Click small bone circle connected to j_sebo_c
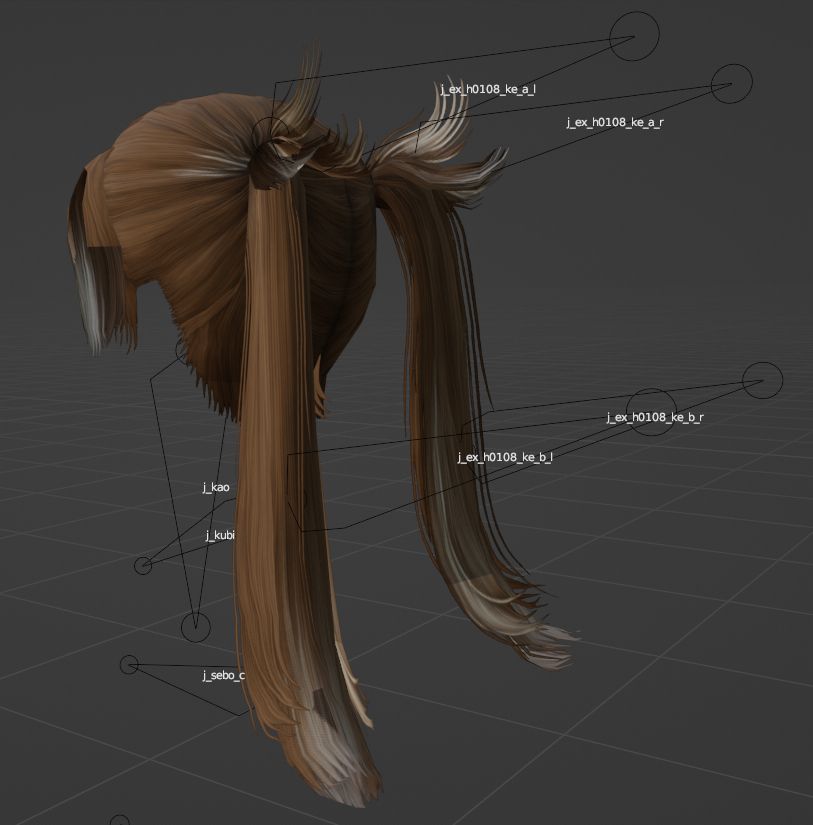Image resolution: width=813 pixels, height=825 pixels. click(129, 665)
